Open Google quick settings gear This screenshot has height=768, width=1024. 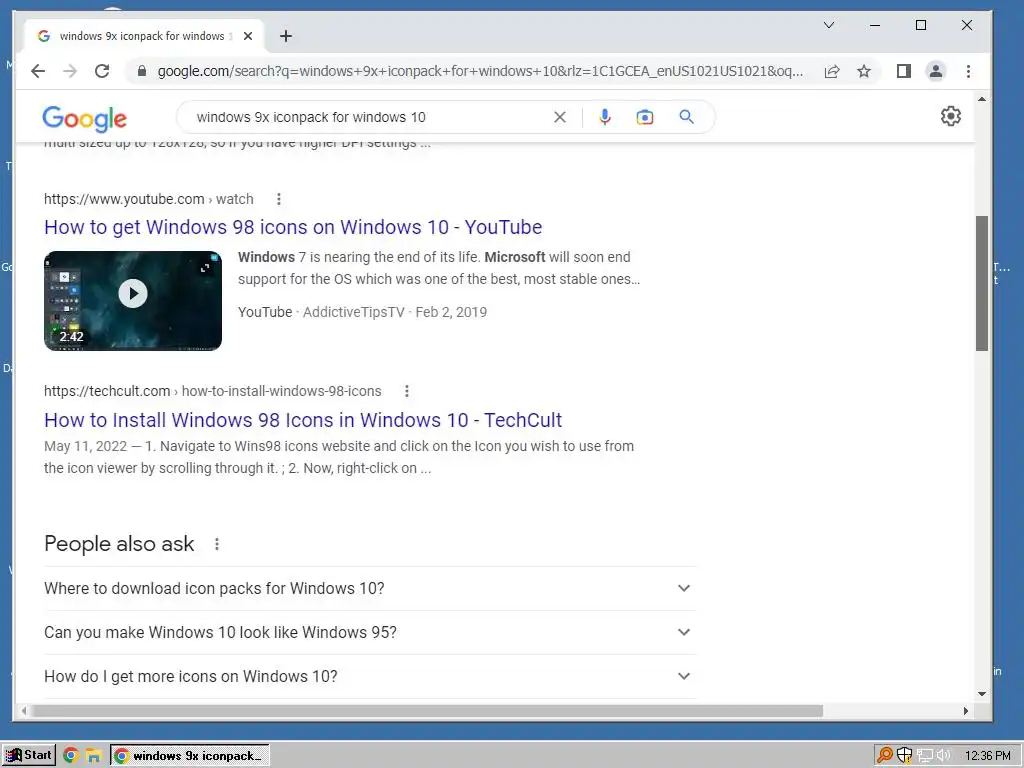click(951, 116)
